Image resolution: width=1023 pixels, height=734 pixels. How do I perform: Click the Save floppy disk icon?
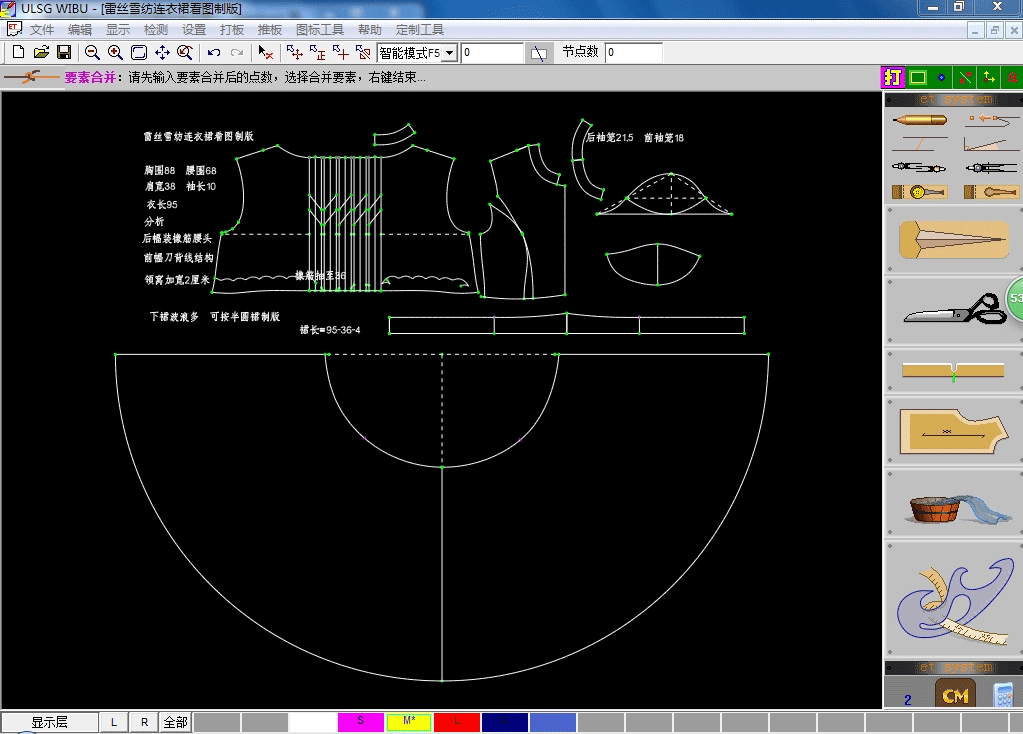64,52
